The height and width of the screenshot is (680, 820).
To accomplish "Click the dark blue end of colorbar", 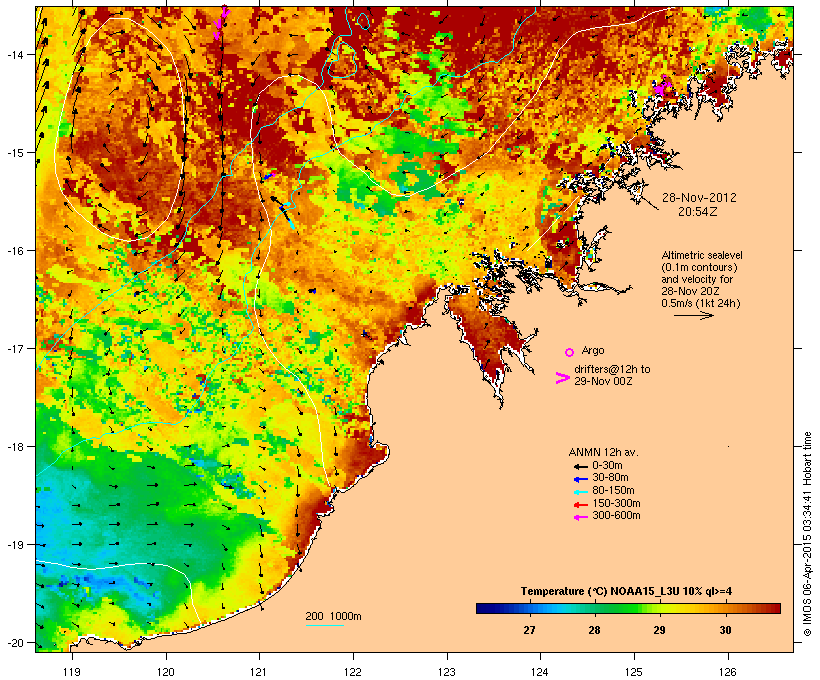I will [x=482, y=608].
